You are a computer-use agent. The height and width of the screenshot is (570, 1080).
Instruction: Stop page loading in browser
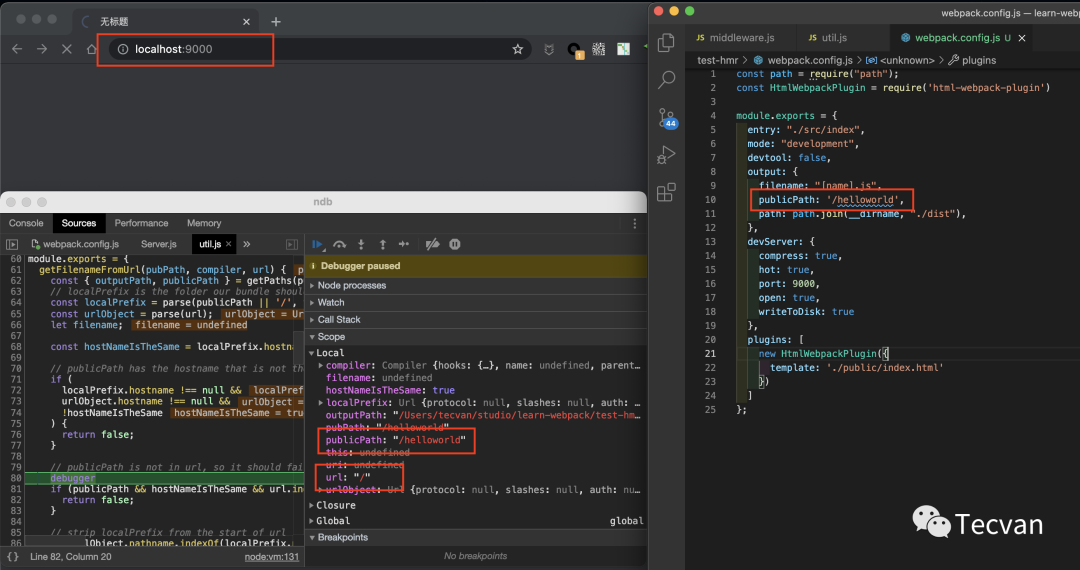[x=67, y=49]
